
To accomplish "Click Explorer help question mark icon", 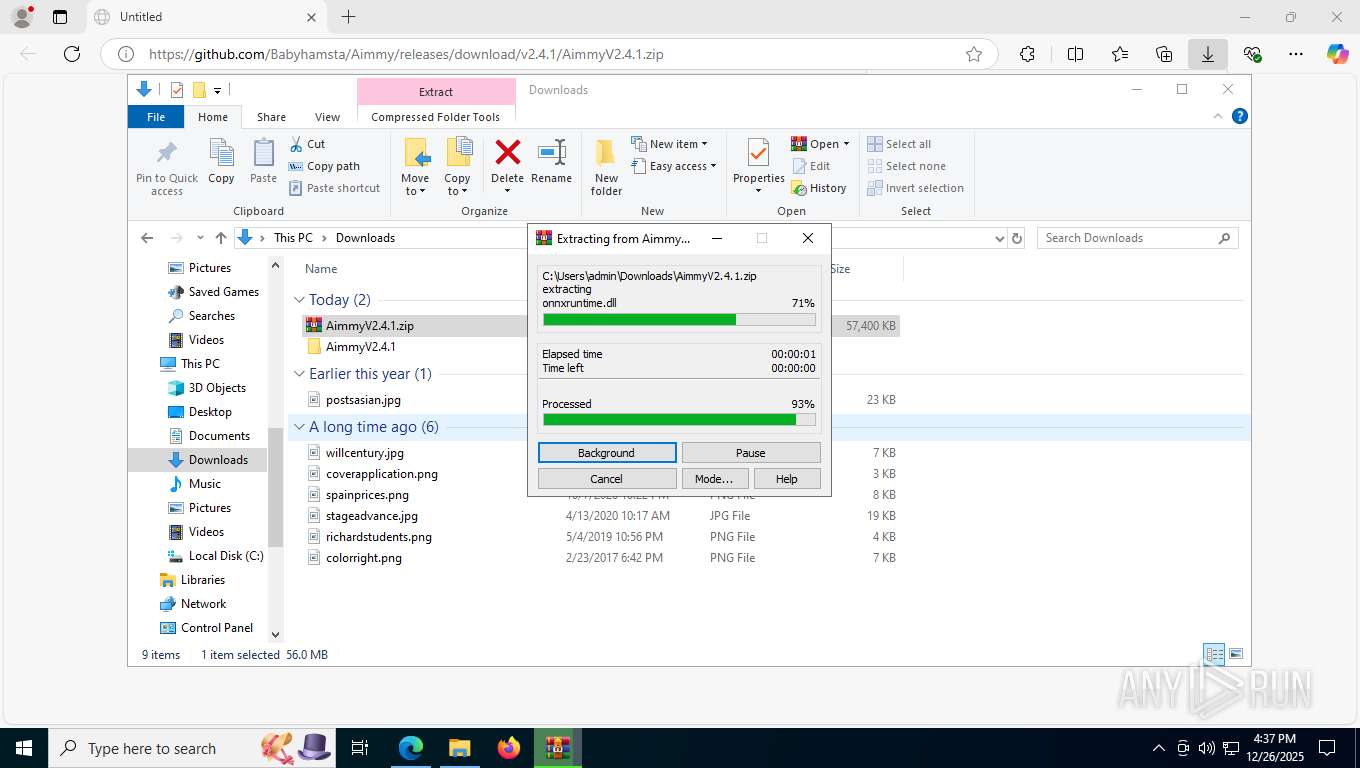I will [1240, 116].
